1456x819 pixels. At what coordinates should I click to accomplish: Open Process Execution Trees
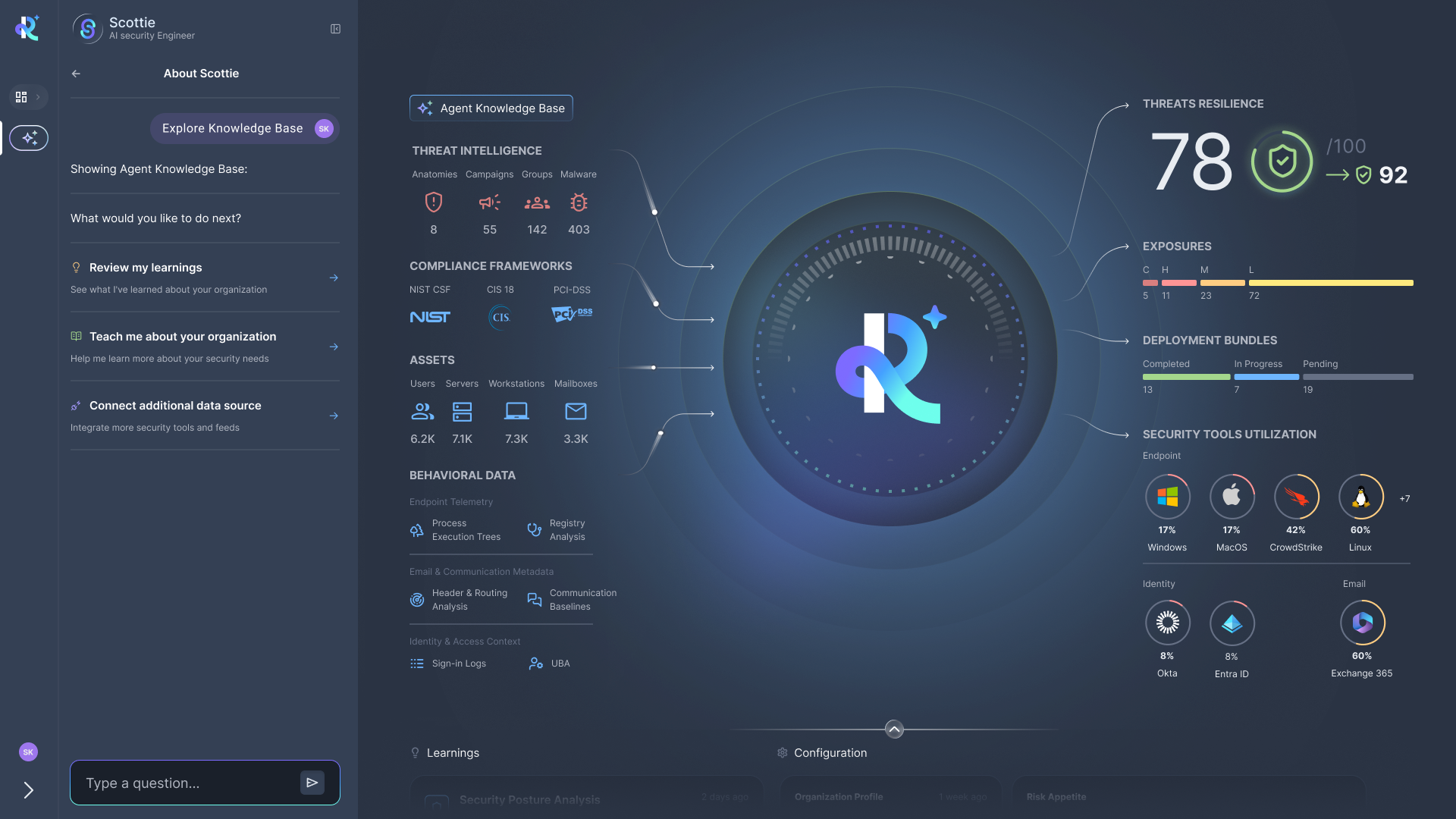tap(456, 530)
